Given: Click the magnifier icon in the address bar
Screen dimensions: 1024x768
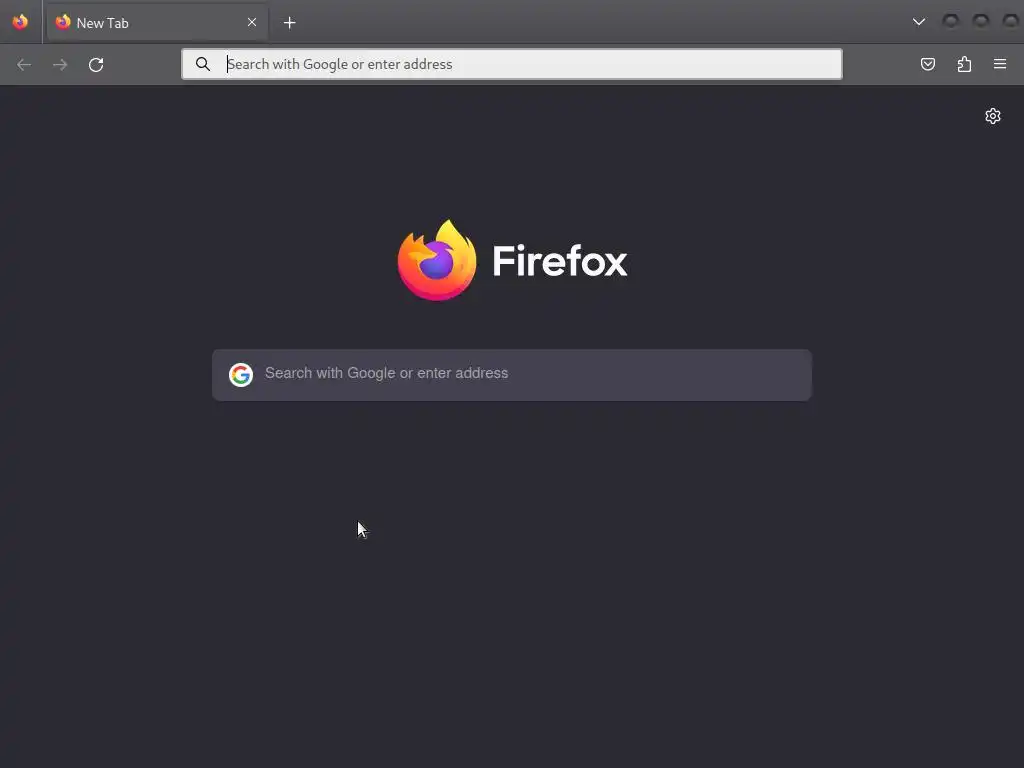Looking at the screenshot, I should click(x=203, y=64).
